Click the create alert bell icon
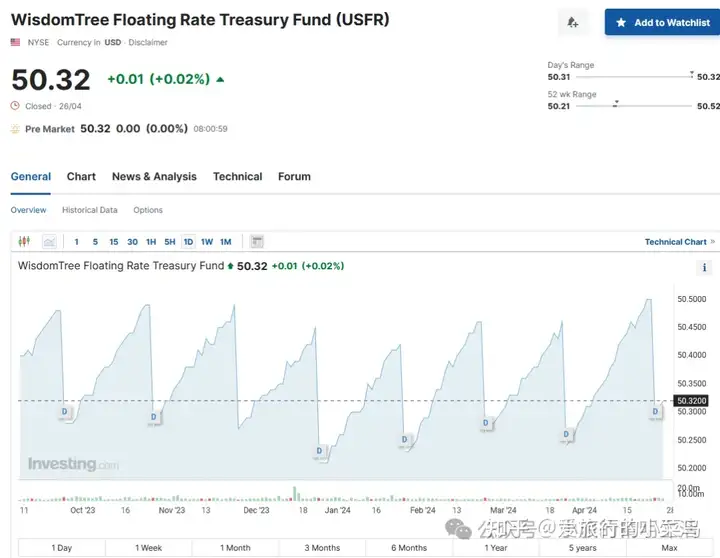The width and height of the screenshot is (720, 558). pyautogui.click(x=572, y=22)
